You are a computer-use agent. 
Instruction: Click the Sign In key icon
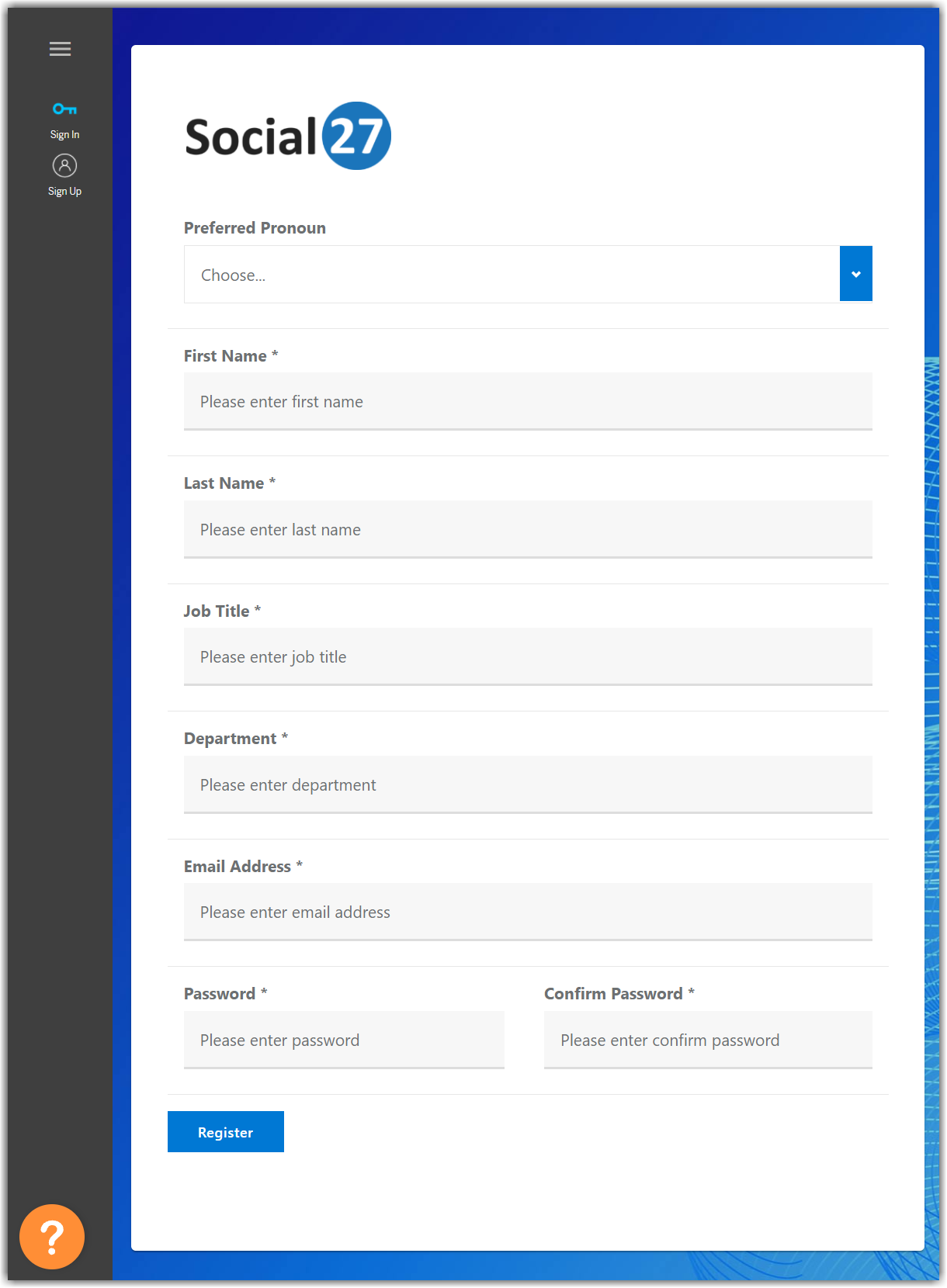pos(64,109)
